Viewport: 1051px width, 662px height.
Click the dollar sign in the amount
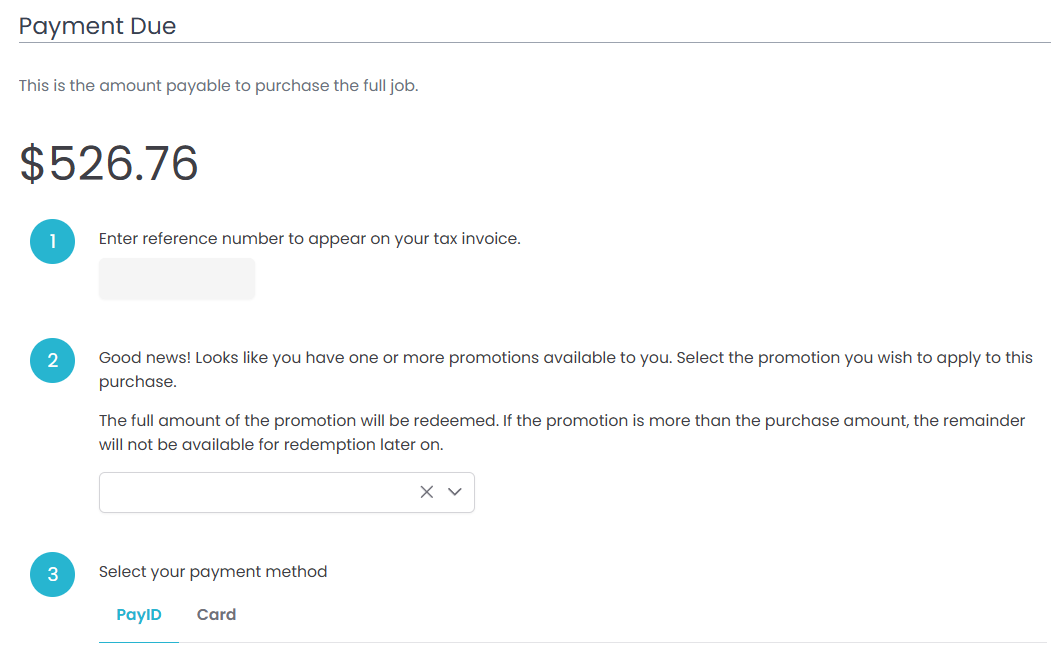click(x=32, y=164)
